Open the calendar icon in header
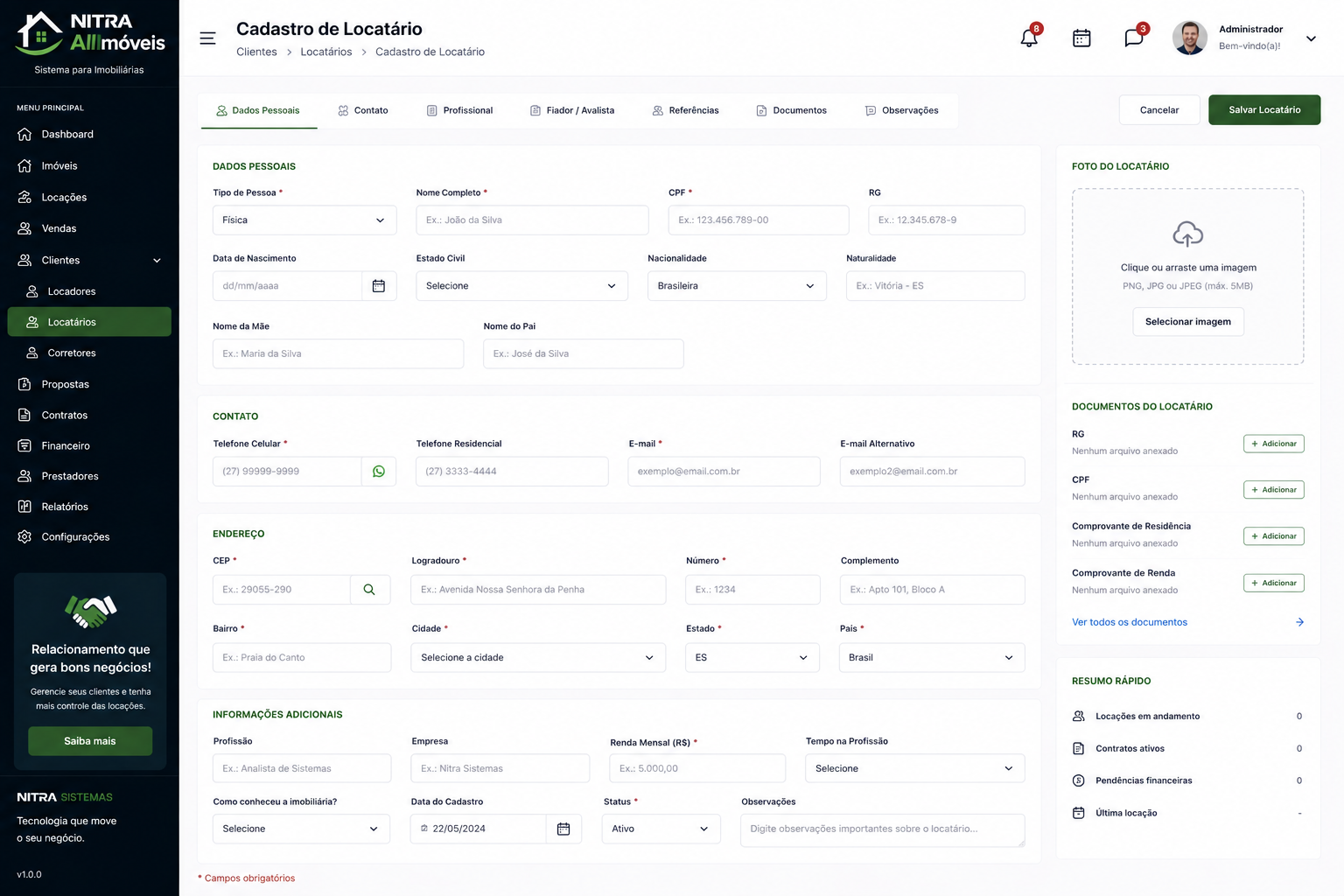 [1081, 38]
